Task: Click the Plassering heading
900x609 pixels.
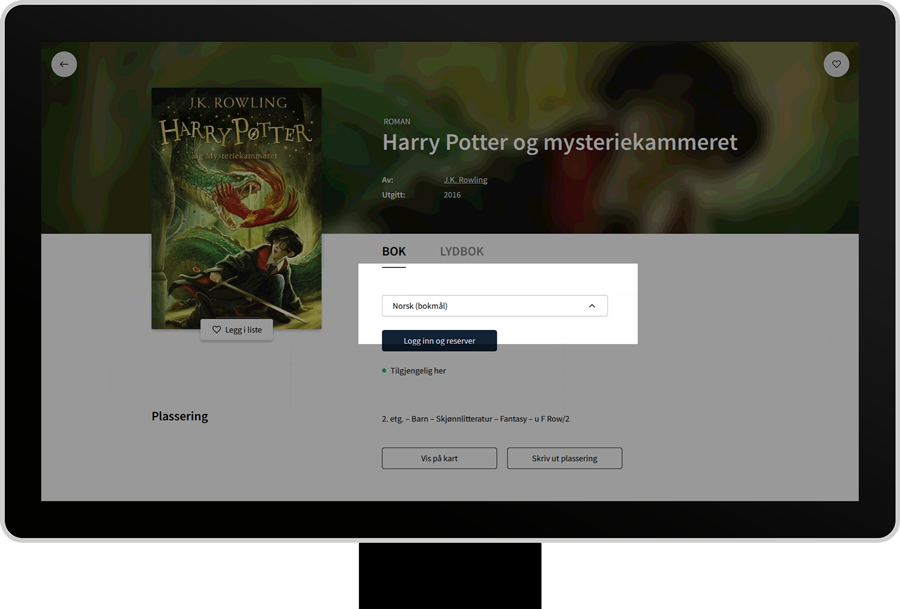Action: [x=180, y=416]
